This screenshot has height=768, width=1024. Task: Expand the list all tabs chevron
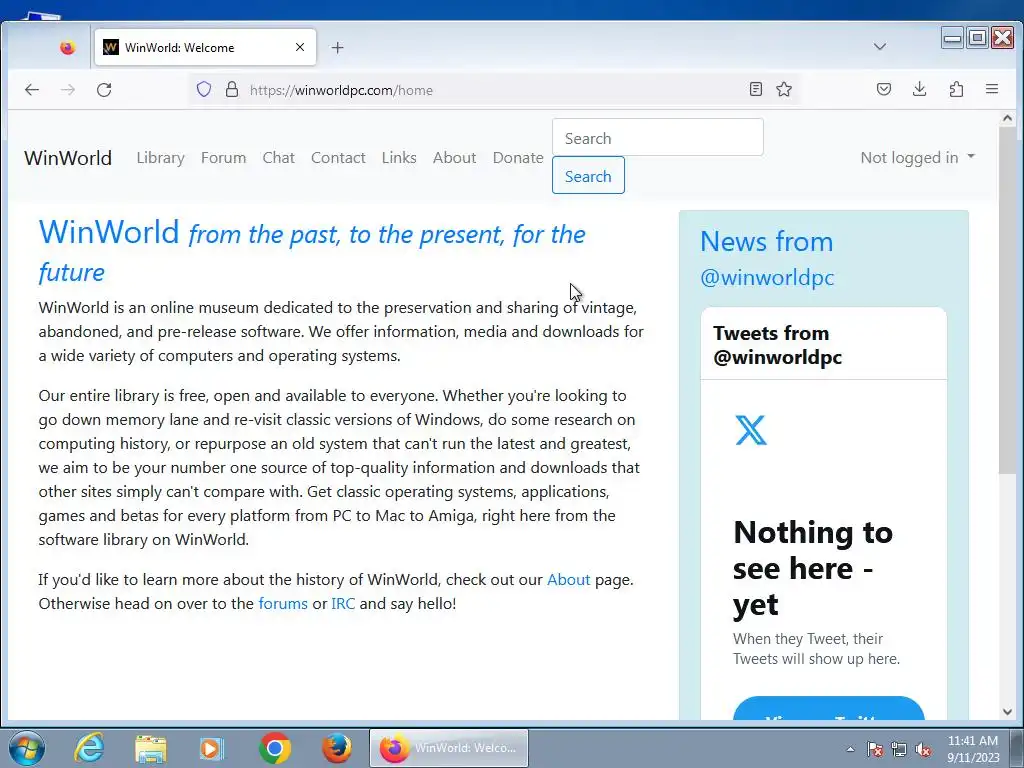click(x=880, y=47)
